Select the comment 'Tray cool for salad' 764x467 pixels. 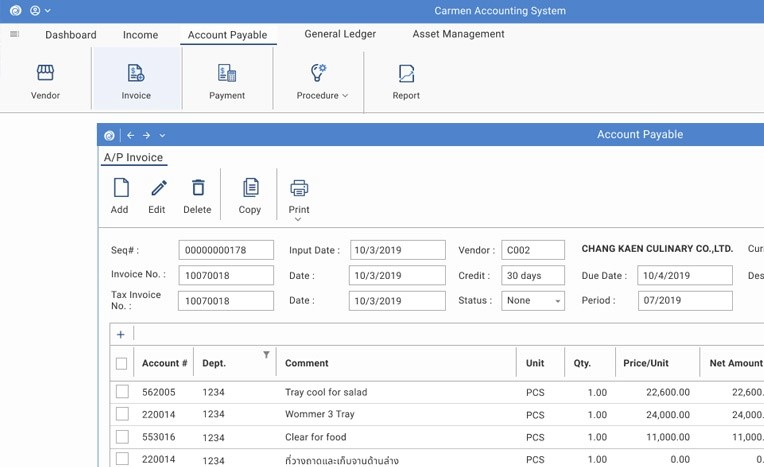(x=326, y=392)
